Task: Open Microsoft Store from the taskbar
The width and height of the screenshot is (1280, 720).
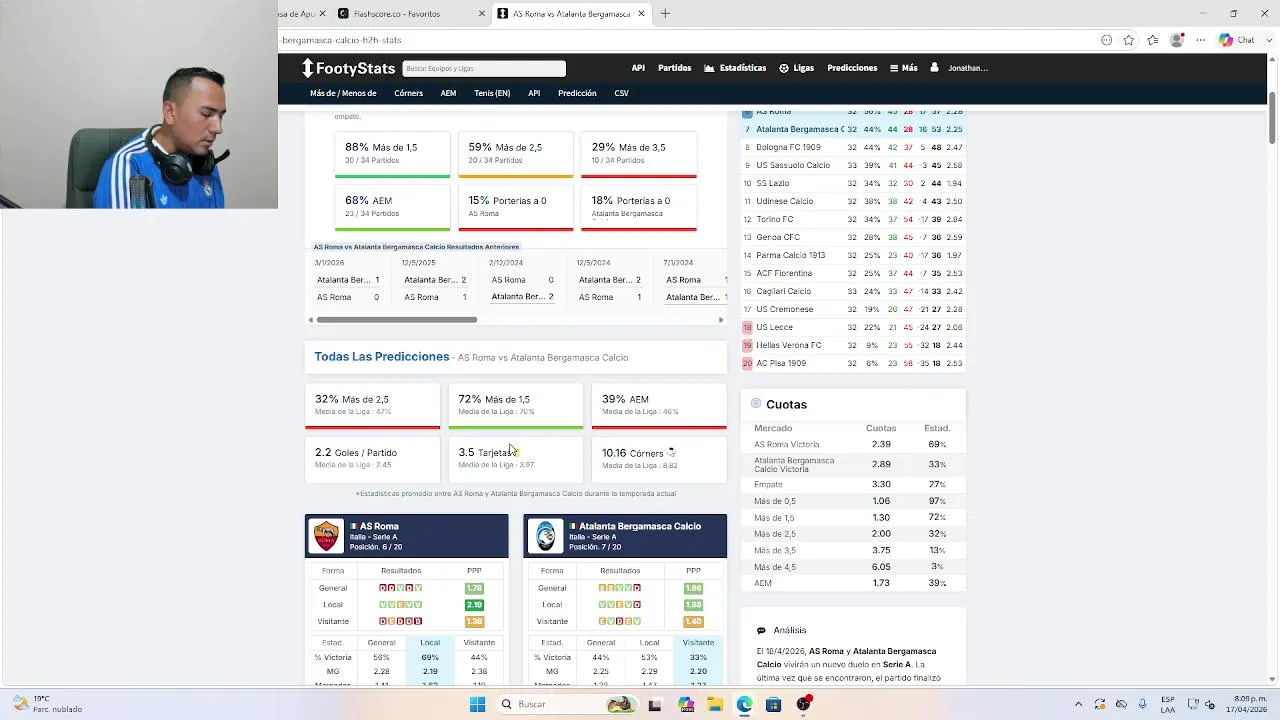Action: [773, 704]
